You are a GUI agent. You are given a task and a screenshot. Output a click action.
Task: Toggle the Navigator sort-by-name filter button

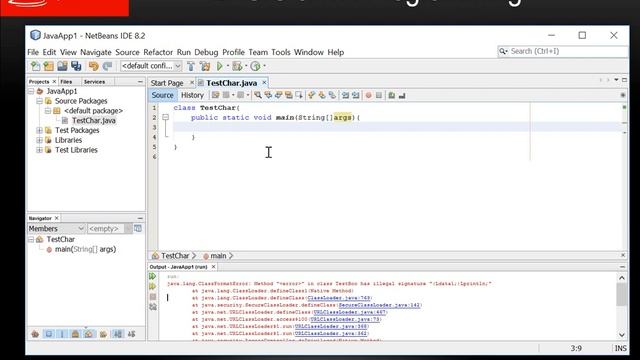118,334
